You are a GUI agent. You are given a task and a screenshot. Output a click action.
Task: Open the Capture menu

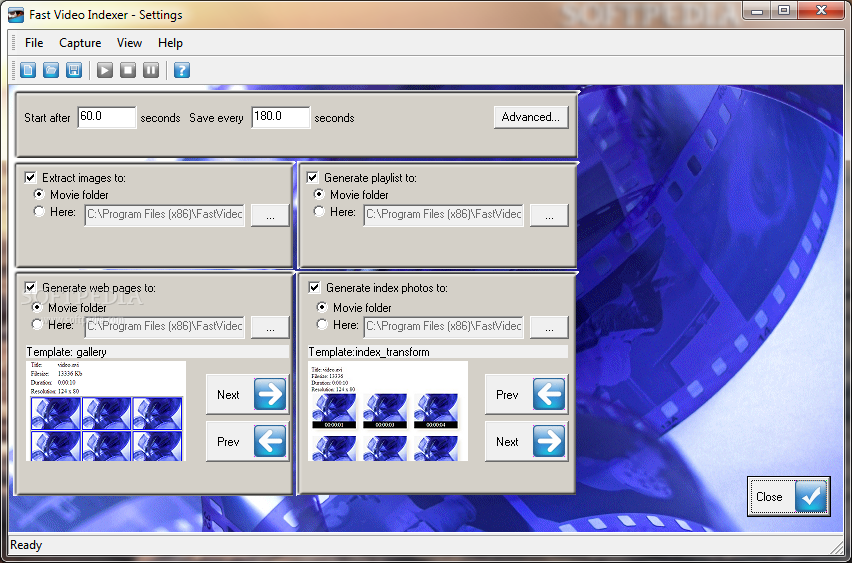coord(80,43)
